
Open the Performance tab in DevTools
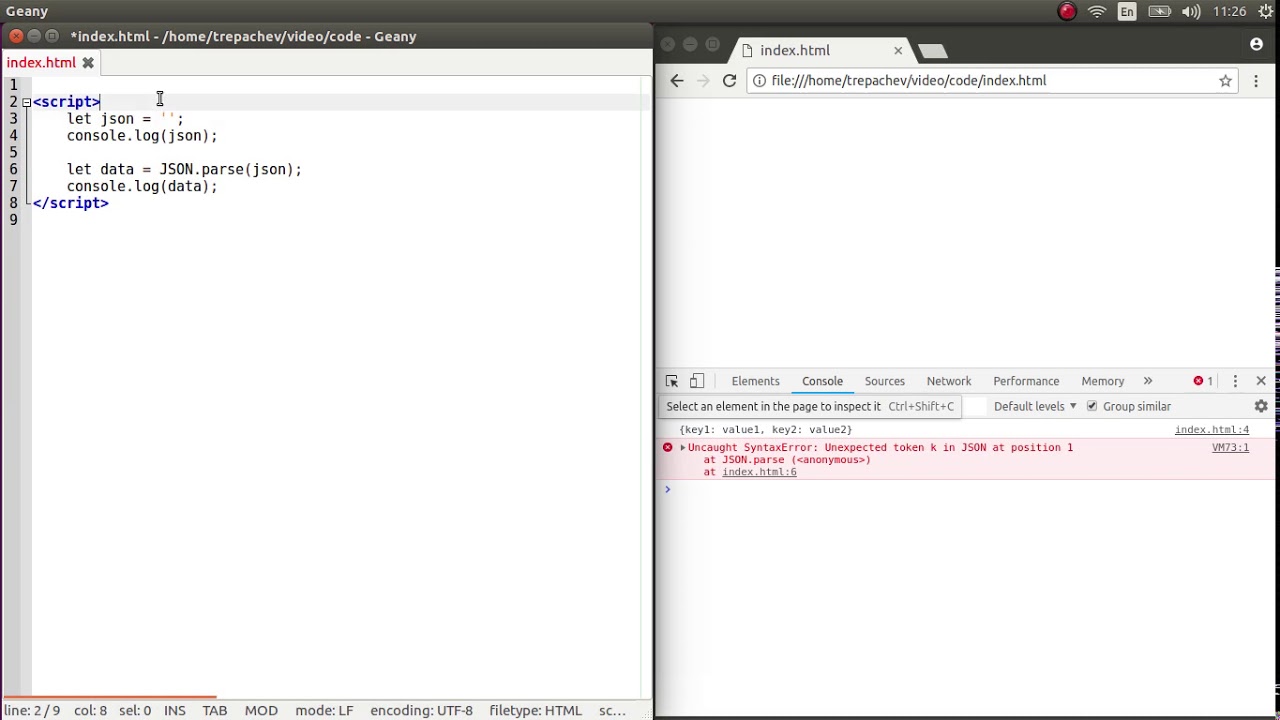point(1026,381)
